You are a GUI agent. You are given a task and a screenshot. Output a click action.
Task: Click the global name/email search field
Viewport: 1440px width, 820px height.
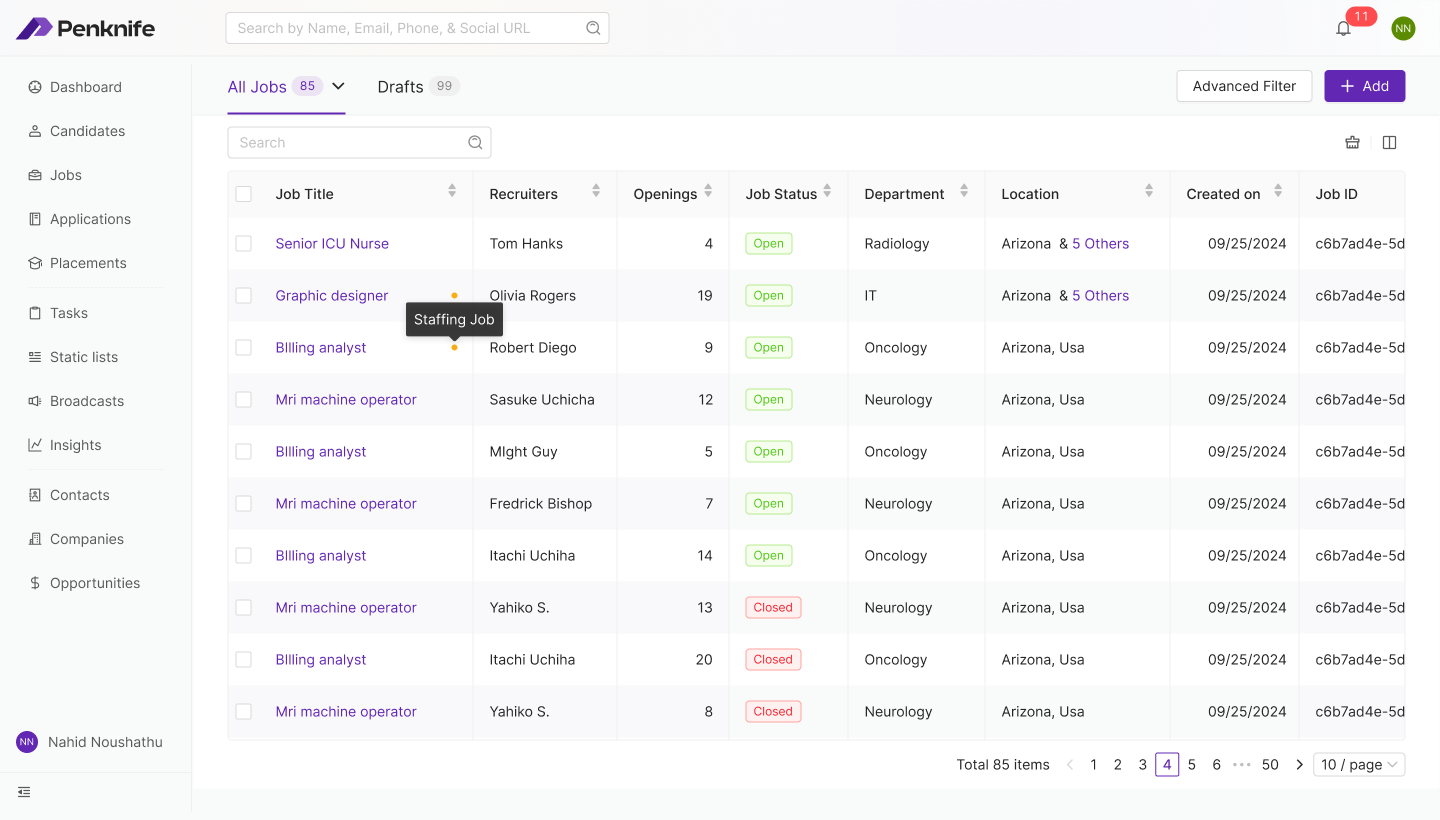pyautogui.click(x=417, y=28)
